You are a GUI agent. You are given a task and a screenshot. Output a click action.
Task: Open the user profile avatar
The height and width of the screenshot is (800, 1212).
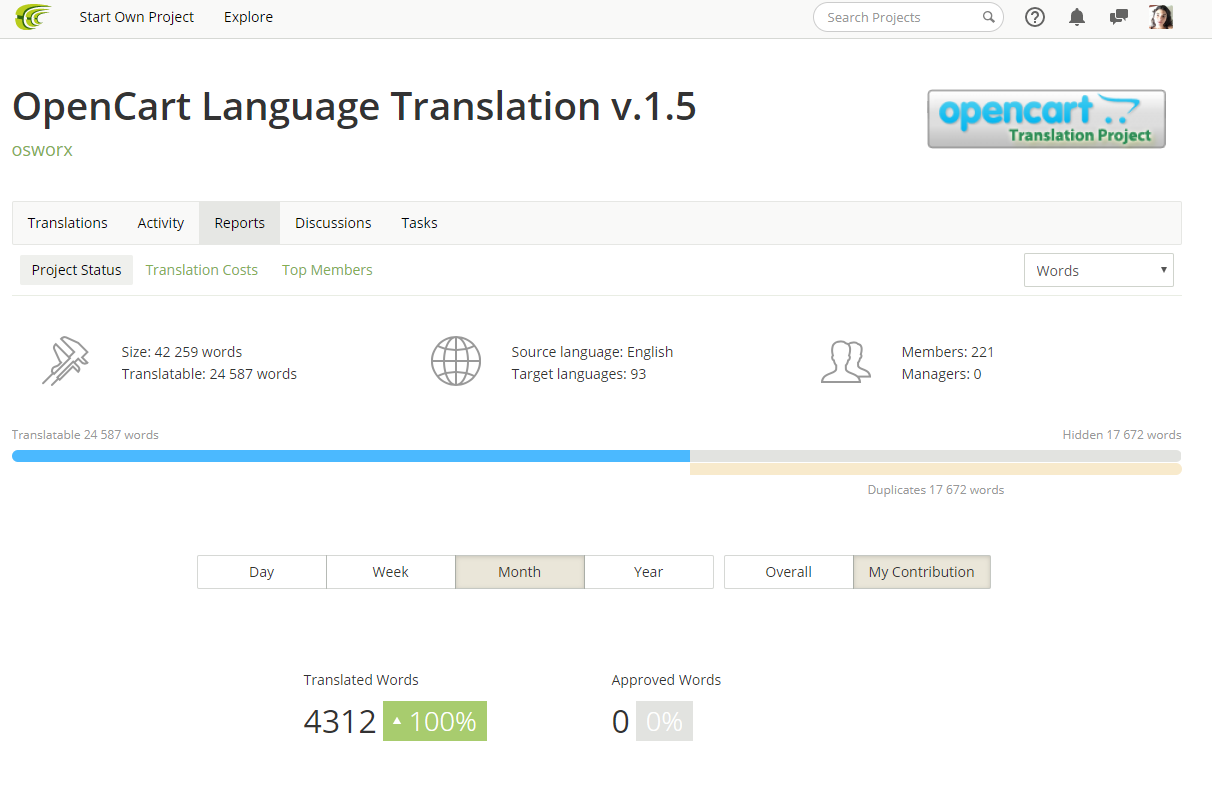coord(1161,17)
